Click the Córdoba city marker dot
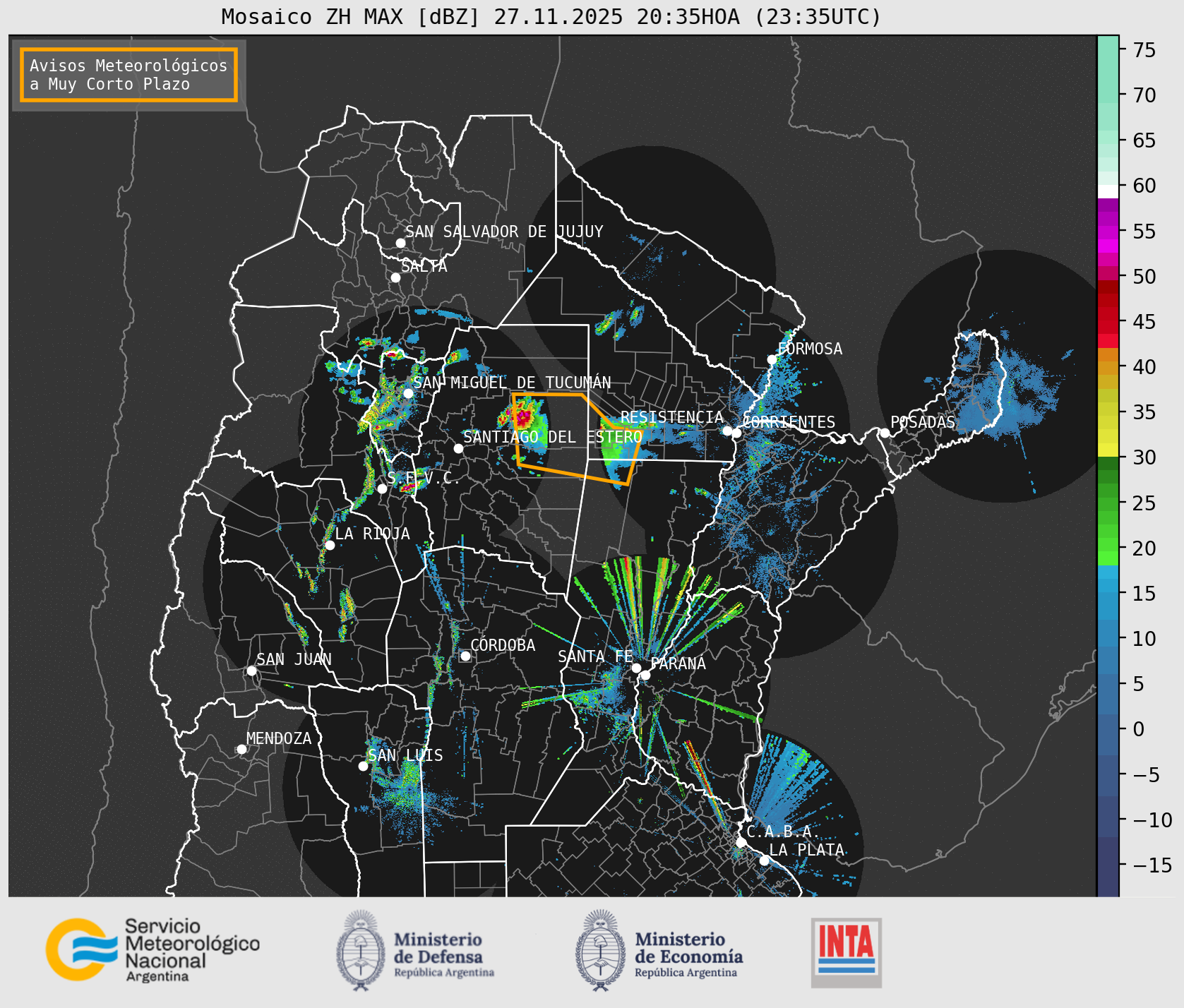 click(465, 656)
